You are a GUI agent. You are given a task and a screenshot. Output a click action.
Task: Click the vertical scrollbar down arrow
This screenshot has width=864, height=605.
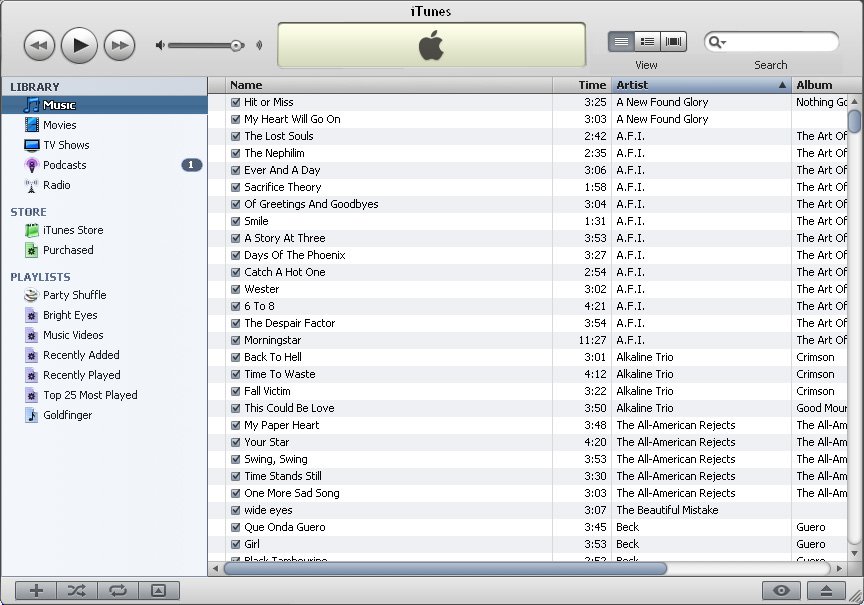[855, 553]
